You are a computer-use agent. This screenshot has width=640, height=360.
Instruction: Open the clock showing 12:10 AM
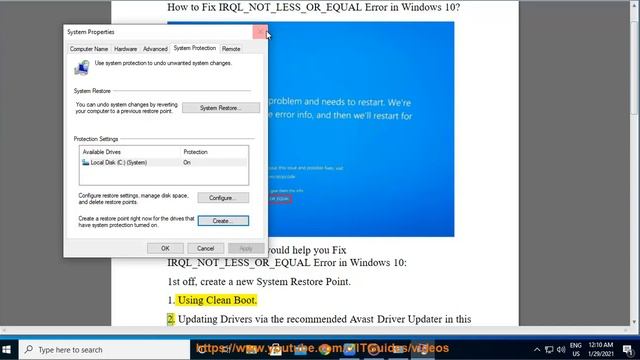click(x=600, y=349)
